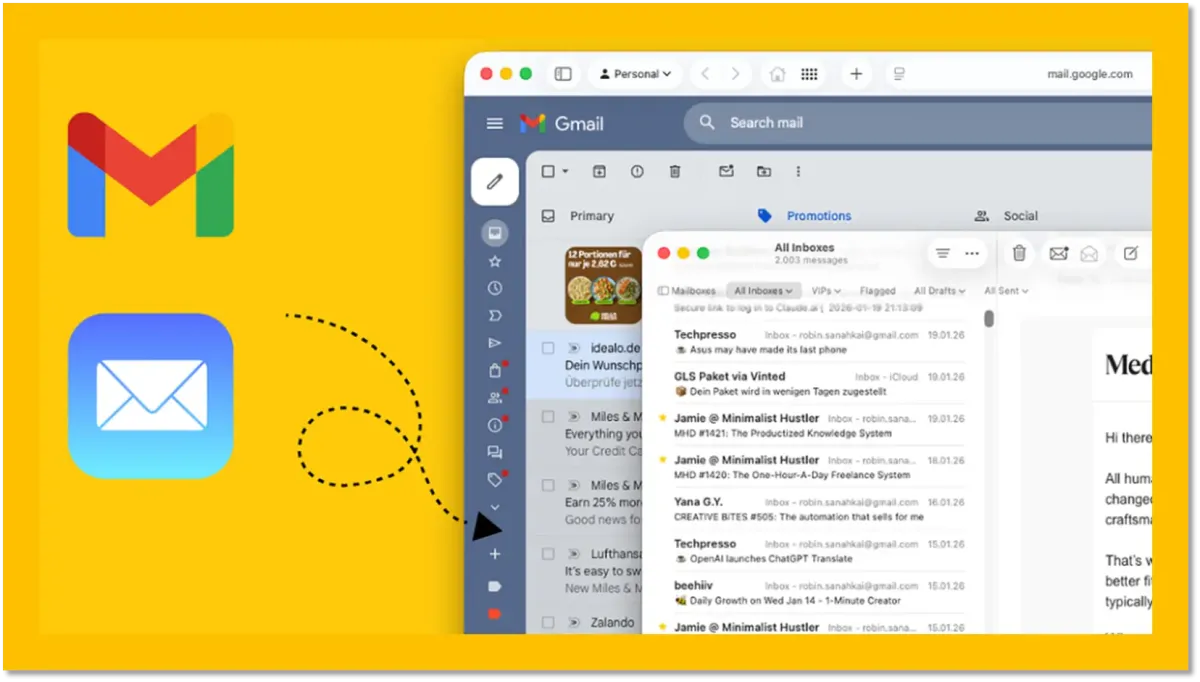Click the Mail message list scrollbar

coord(989,319)
